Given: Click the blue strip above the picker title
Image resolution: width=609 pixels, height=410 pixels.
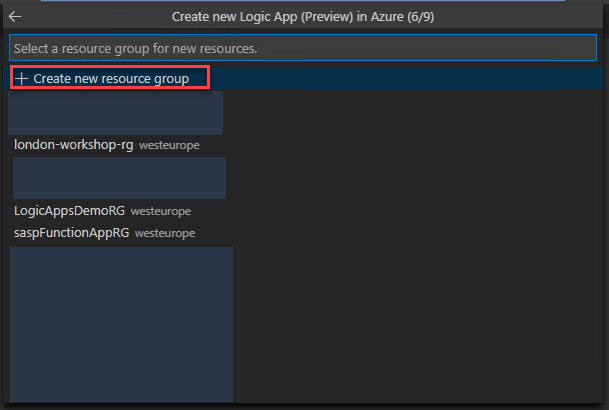Looking at the screenshot, I should (x=303, y=1).
